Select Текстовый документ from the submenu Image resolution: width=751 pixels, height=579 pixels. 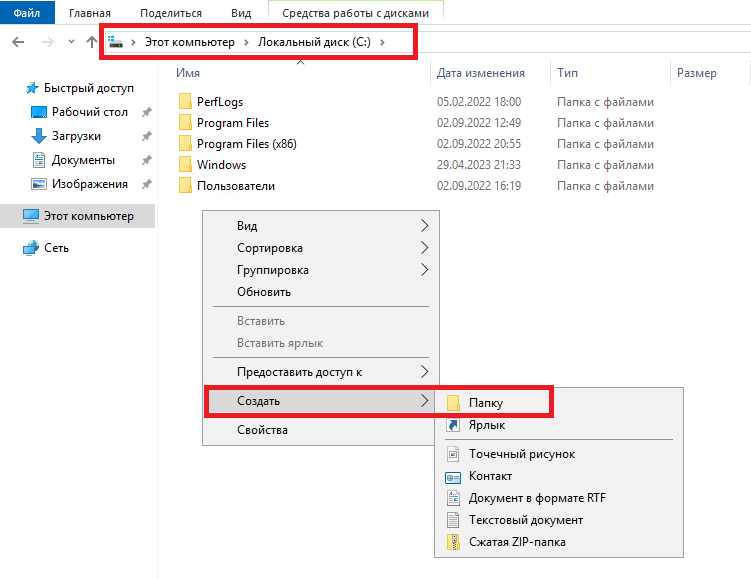click(525, 520)
